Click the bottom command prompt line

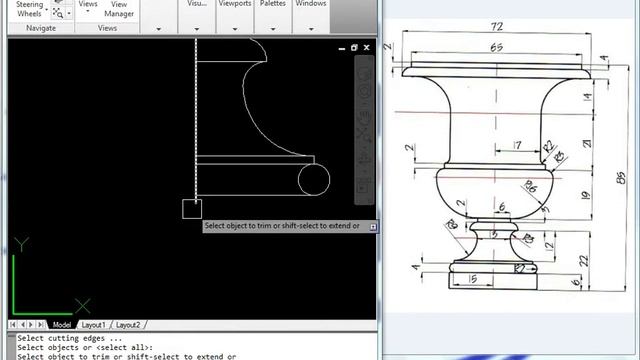127,356
